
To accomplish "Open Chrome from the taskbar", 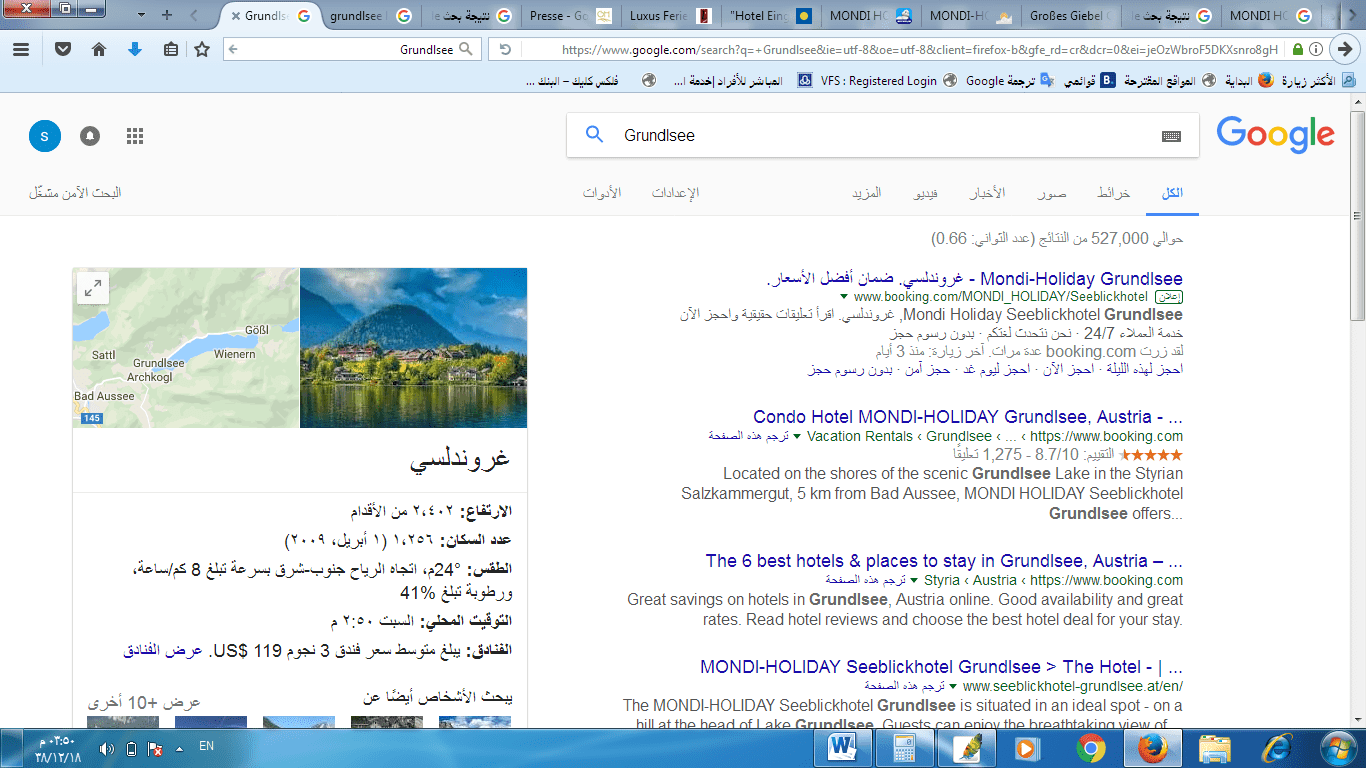I will point(1090,748).
